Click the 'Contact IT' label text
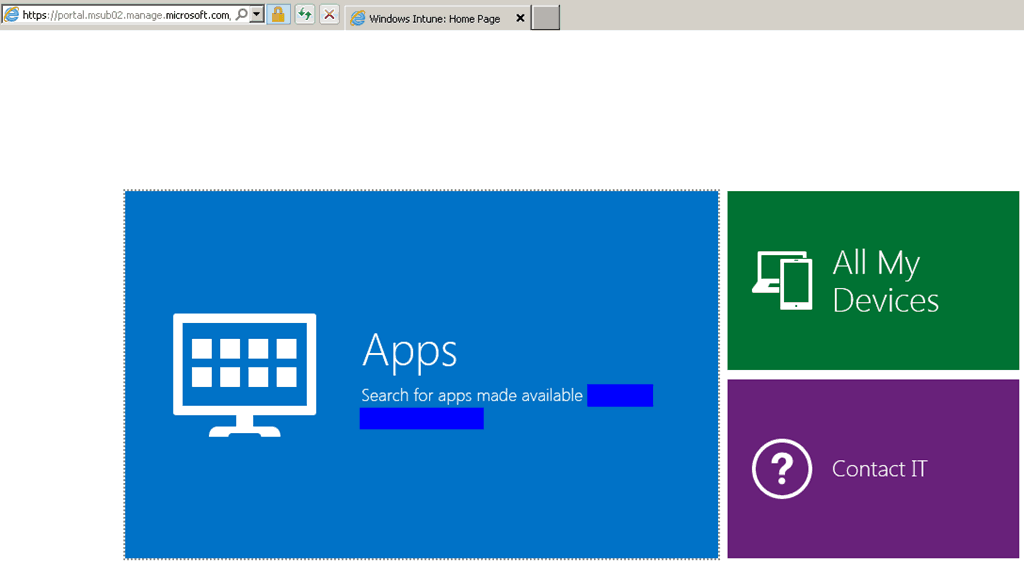The height and width of the screenshot is (563, 1024). pyautogui.click(x=879, y=469)
